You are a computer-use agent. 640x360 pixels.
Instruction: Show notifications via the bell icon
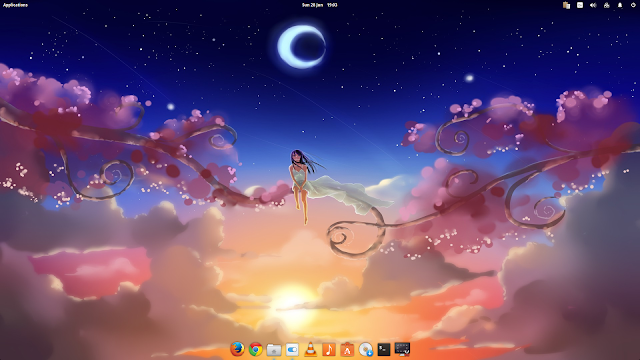(620, 5)
